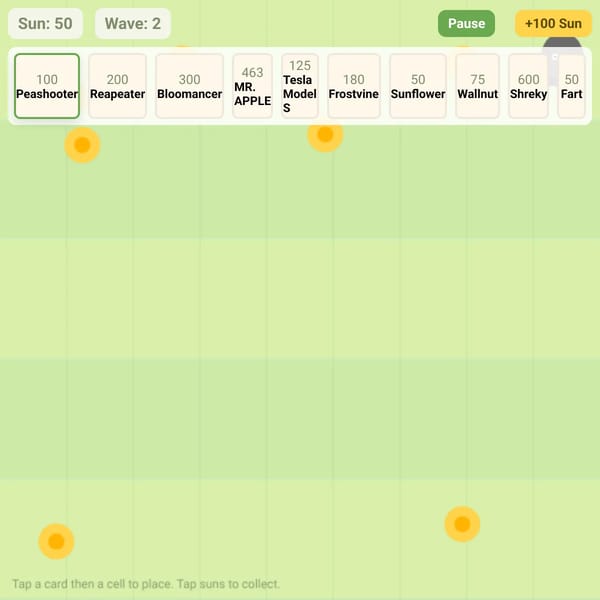Select the MR. APPLE card
The width and height of the screenshot is (600, 600).
point(253,86)
